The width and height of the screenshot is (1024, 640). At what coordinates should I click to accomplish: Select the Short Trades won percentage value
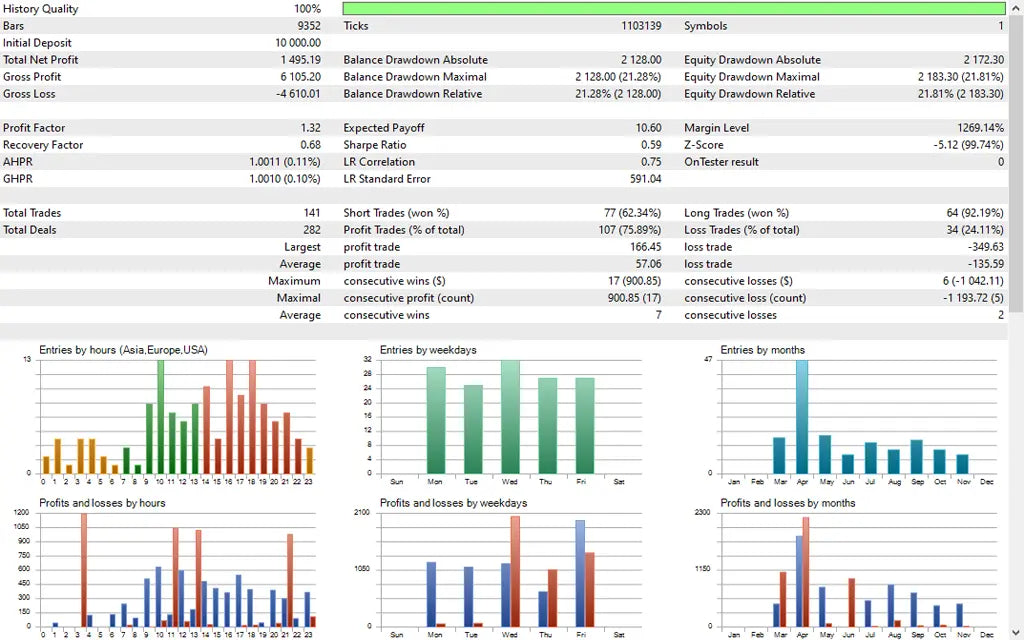630,212
